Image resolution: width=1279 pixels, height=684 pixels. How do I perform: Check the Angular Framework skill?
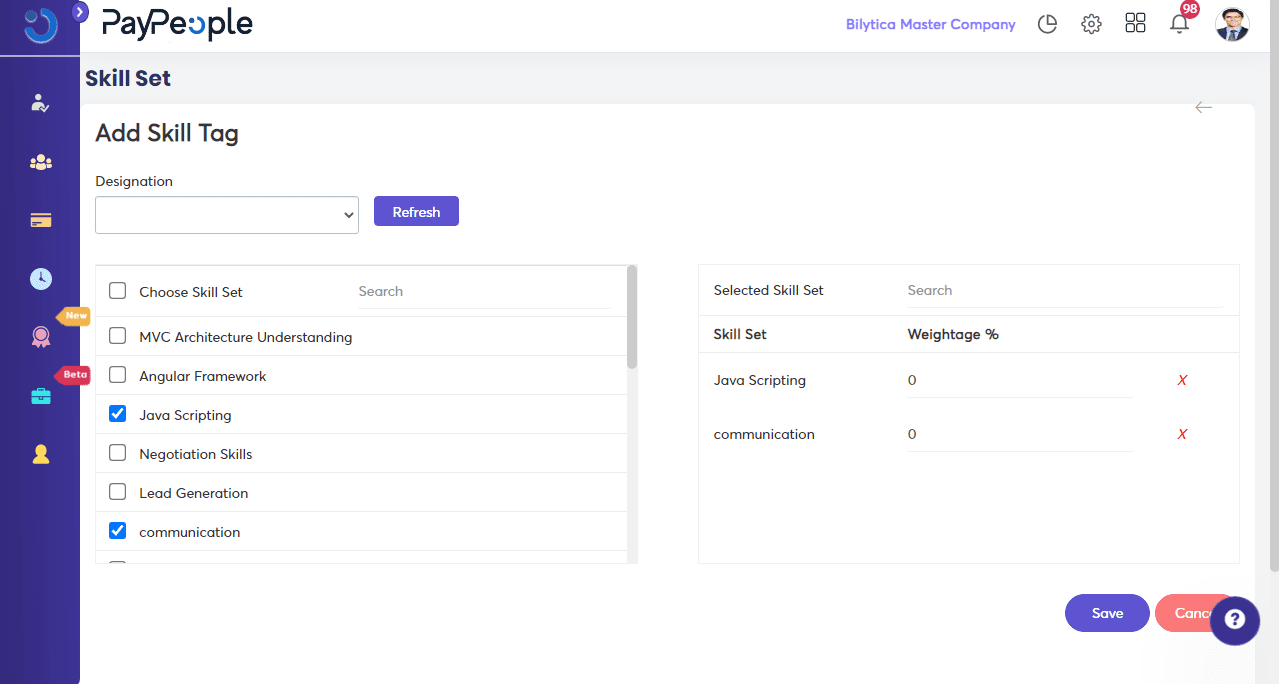pos(117,375)
